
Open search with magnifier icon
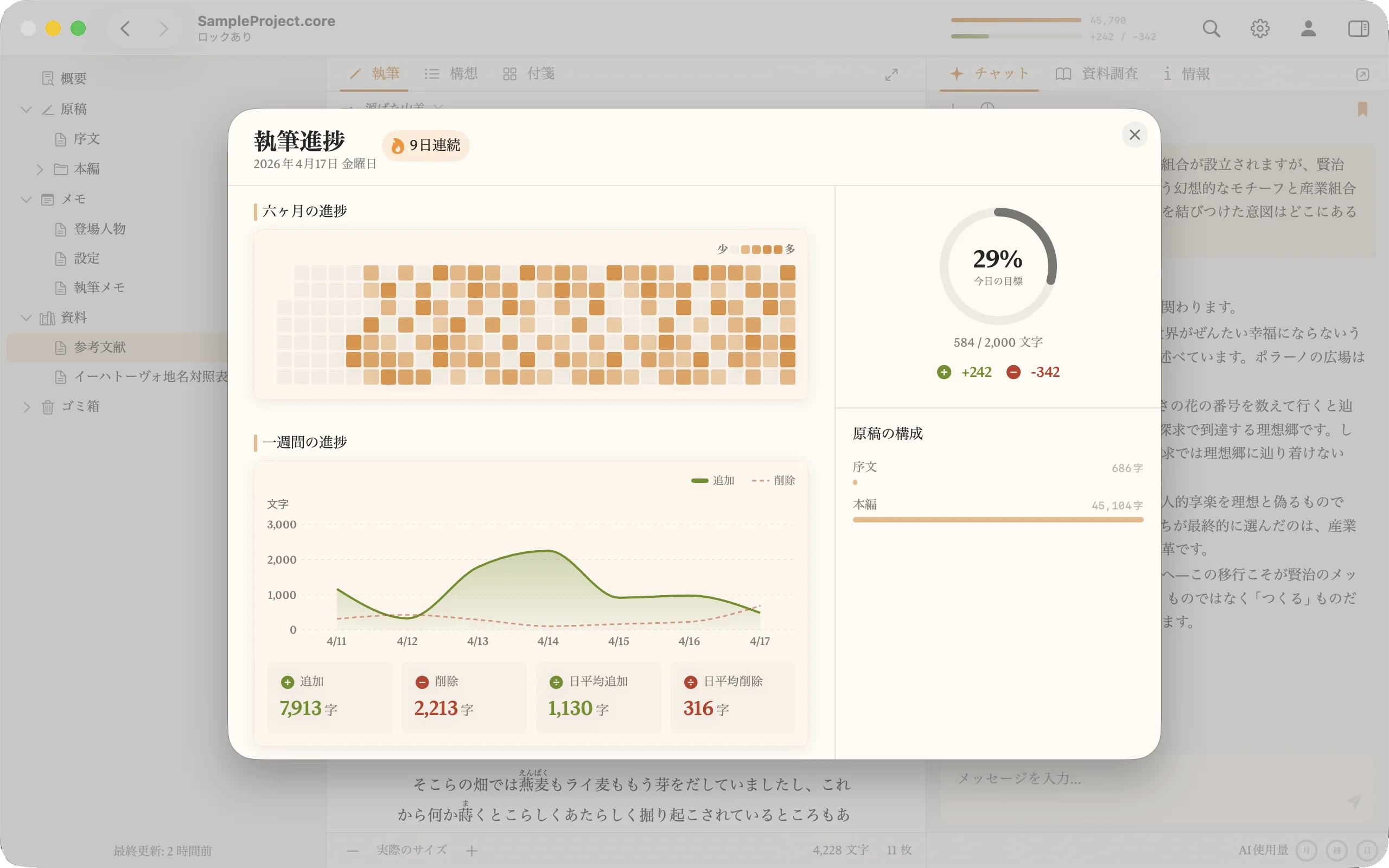[x=1211, y=28]
